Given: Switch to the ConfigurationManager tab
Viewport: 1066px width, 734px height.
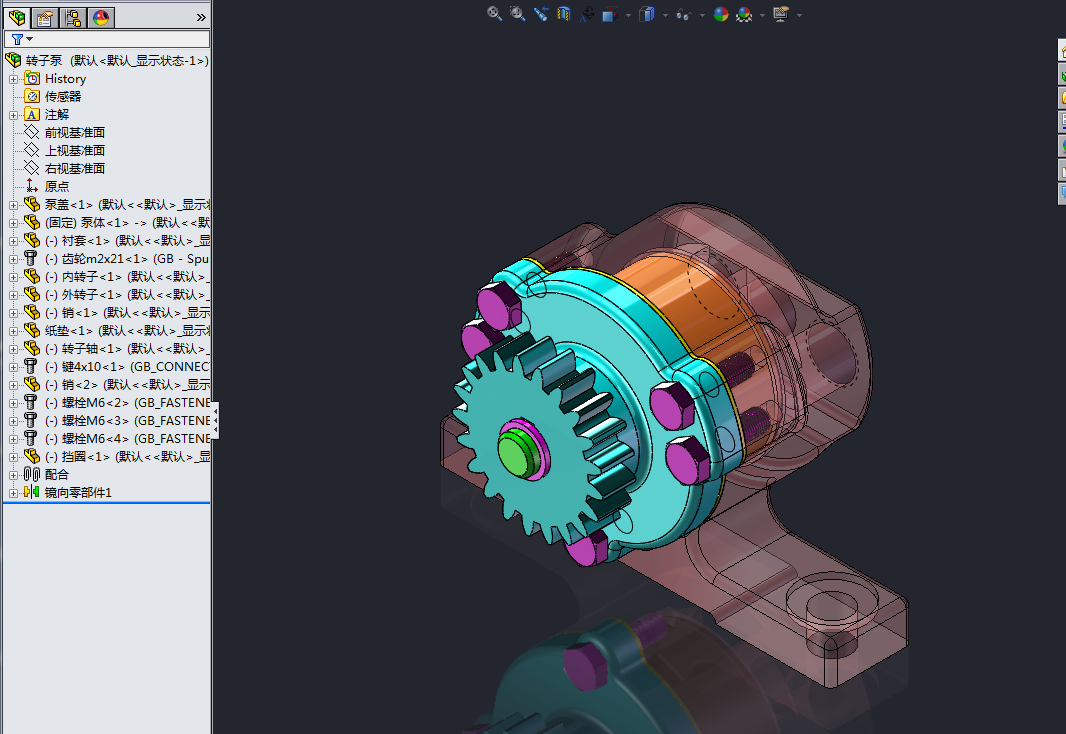Looking at the screenshot, I should pos(73,18).
